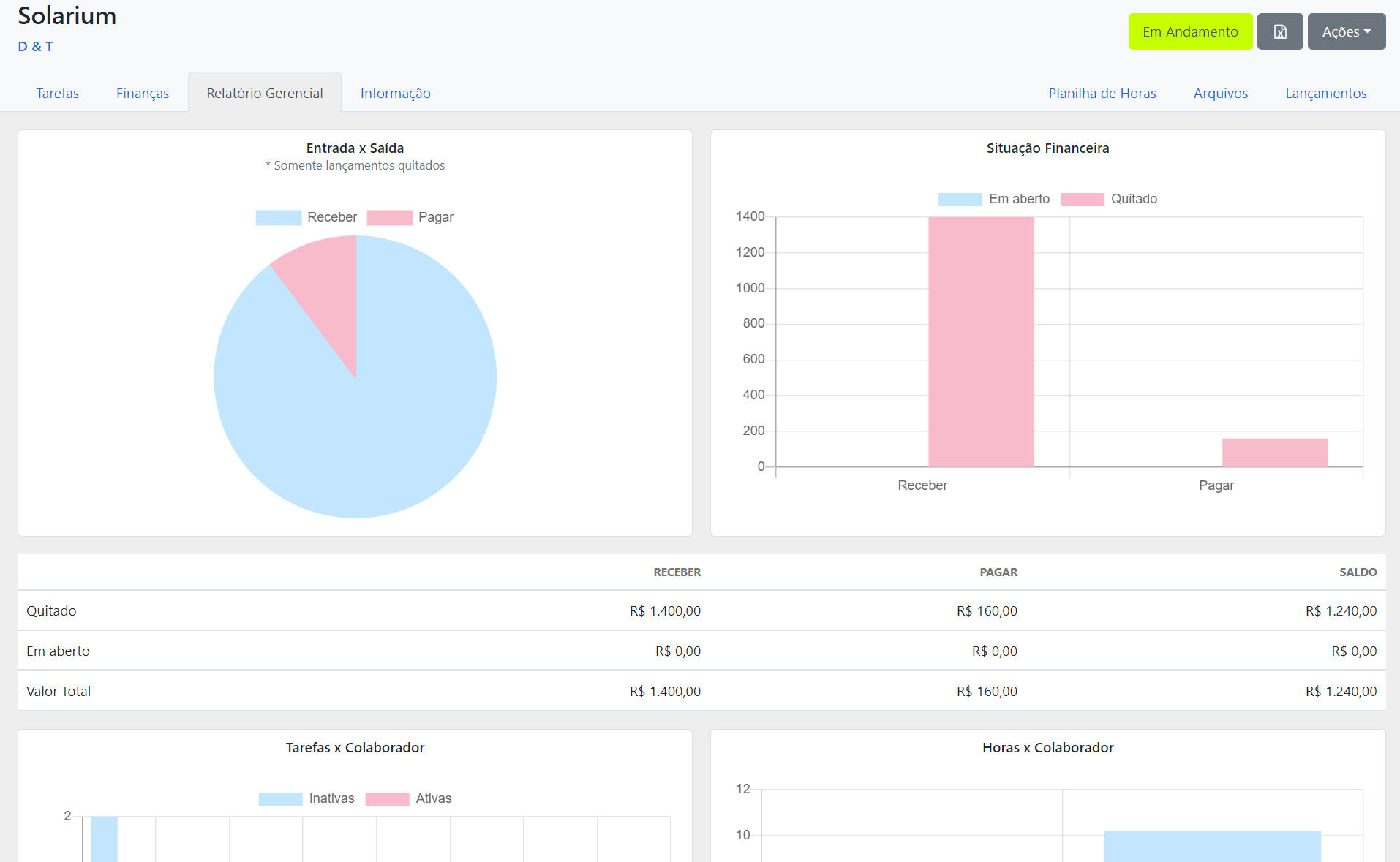The height and width of the screenshot is (862, 1400).
Task: Click the Situação Financeira chart title
Action: point(1047,148)
